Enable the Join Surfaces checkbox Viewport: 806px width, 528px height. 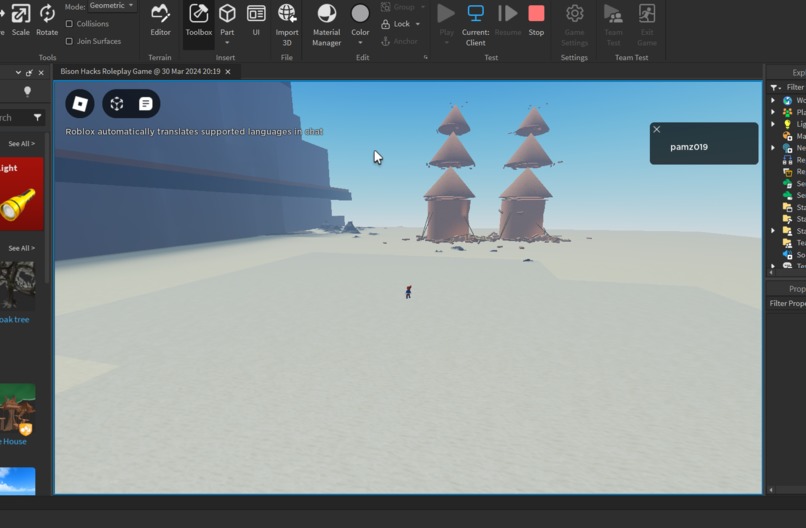pos(69,41)
